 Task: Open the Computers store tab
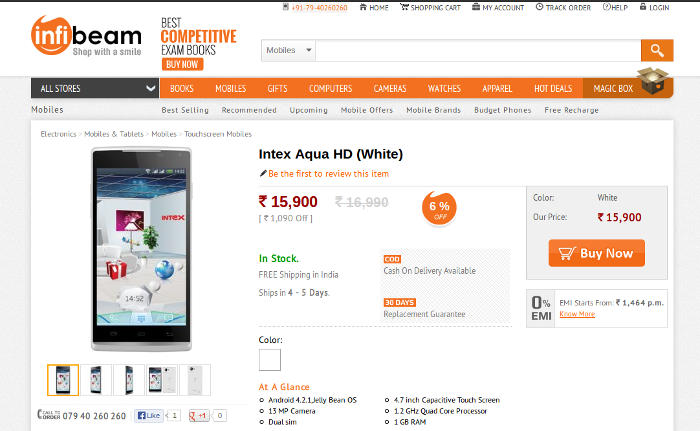point(330,88)
